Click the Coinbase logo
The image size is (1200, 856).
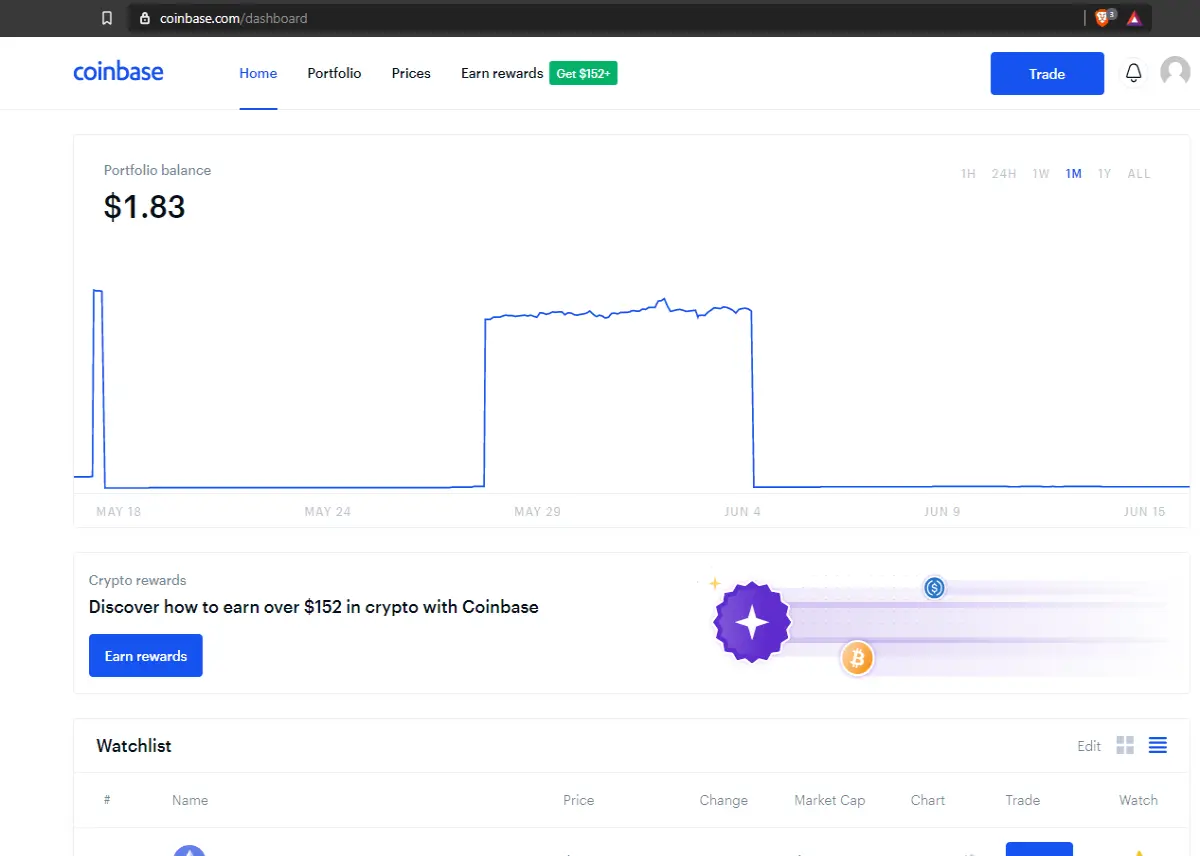point(118,72)
